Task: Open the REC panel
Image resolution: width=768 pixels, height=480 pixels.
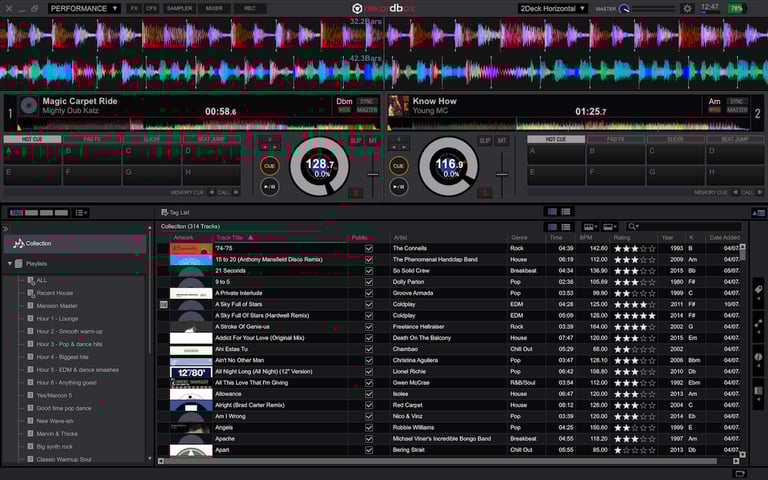Action: coord(250,8)
